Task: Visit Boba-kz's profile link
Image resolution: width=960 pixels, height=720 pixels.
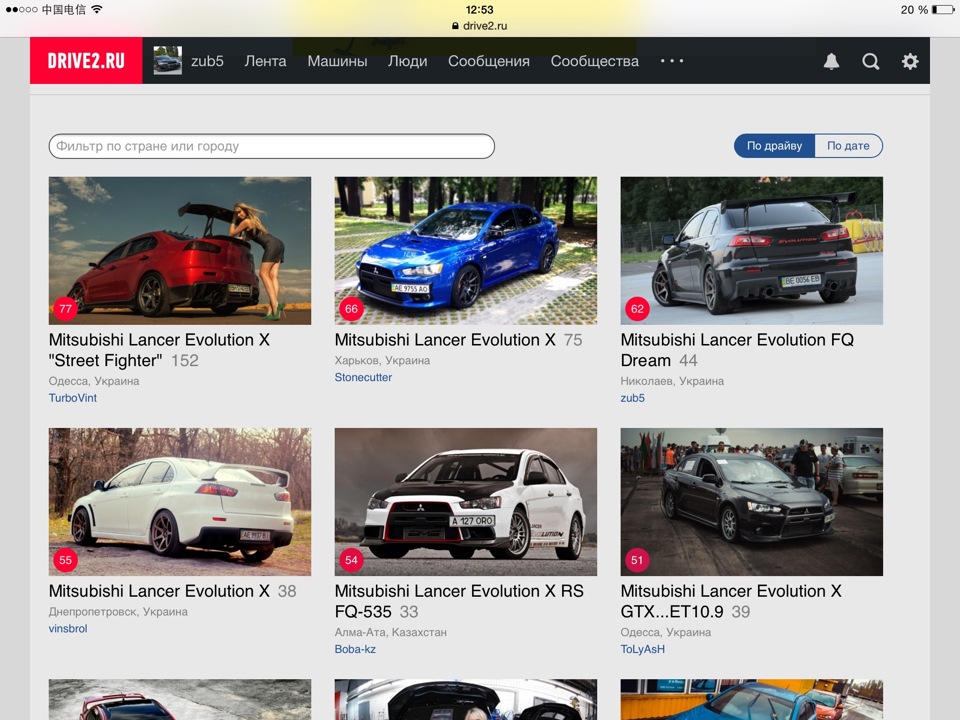Action: click(x=355, y=649)
